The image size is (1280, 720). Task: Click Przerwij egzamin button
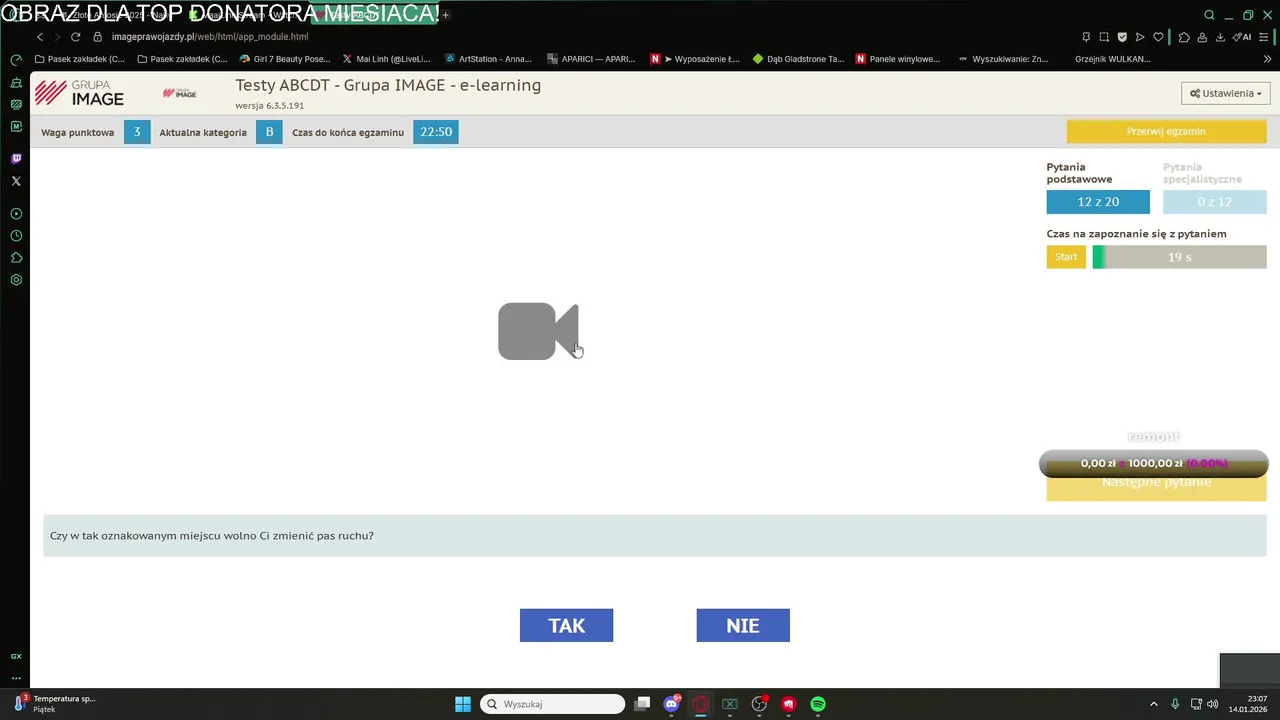(1166, 131)
